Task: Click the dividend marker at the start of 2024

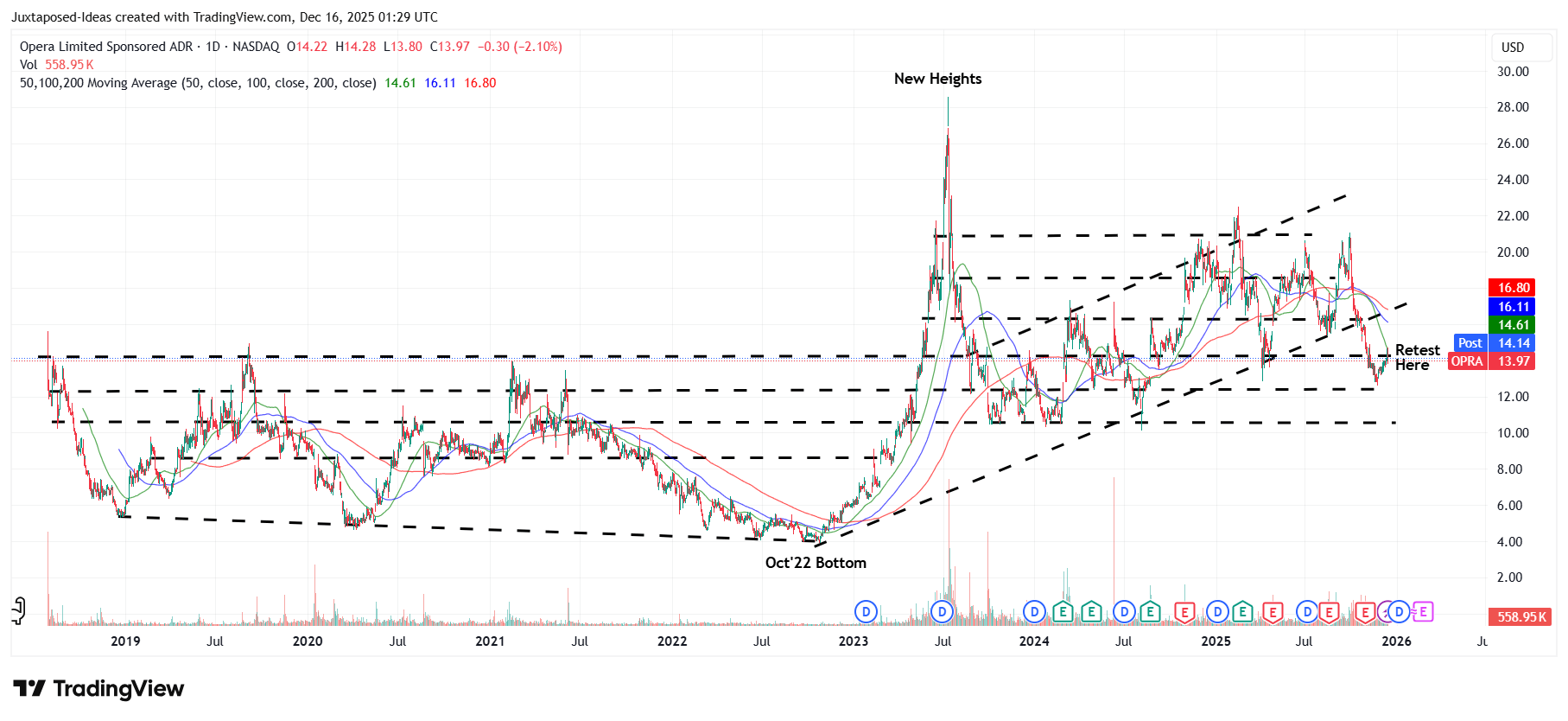Action: [x=1034, y=612]
